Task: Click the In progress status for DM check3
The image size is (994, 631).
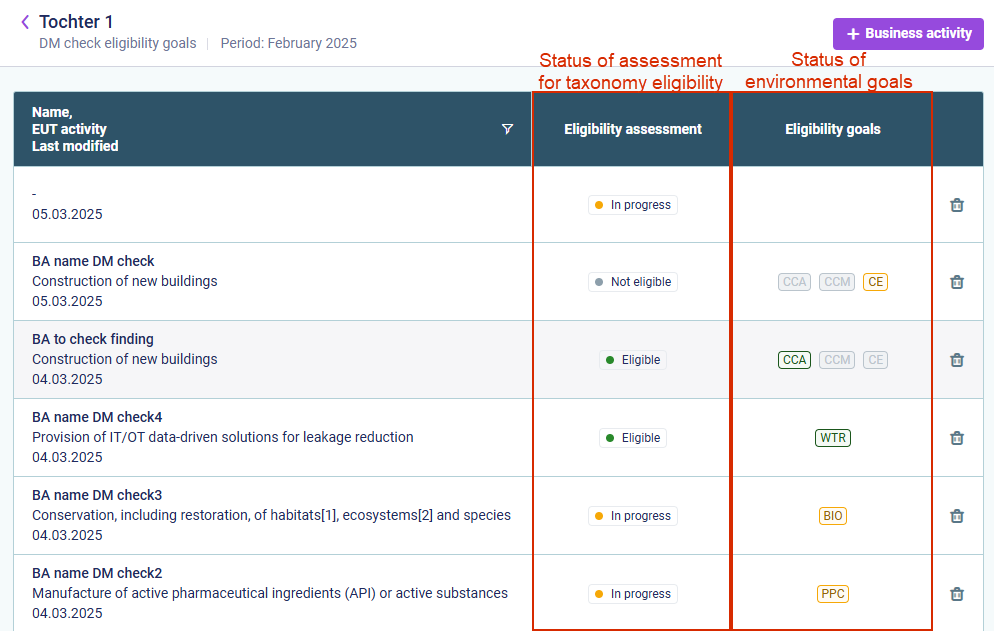Action: [633, 516]
